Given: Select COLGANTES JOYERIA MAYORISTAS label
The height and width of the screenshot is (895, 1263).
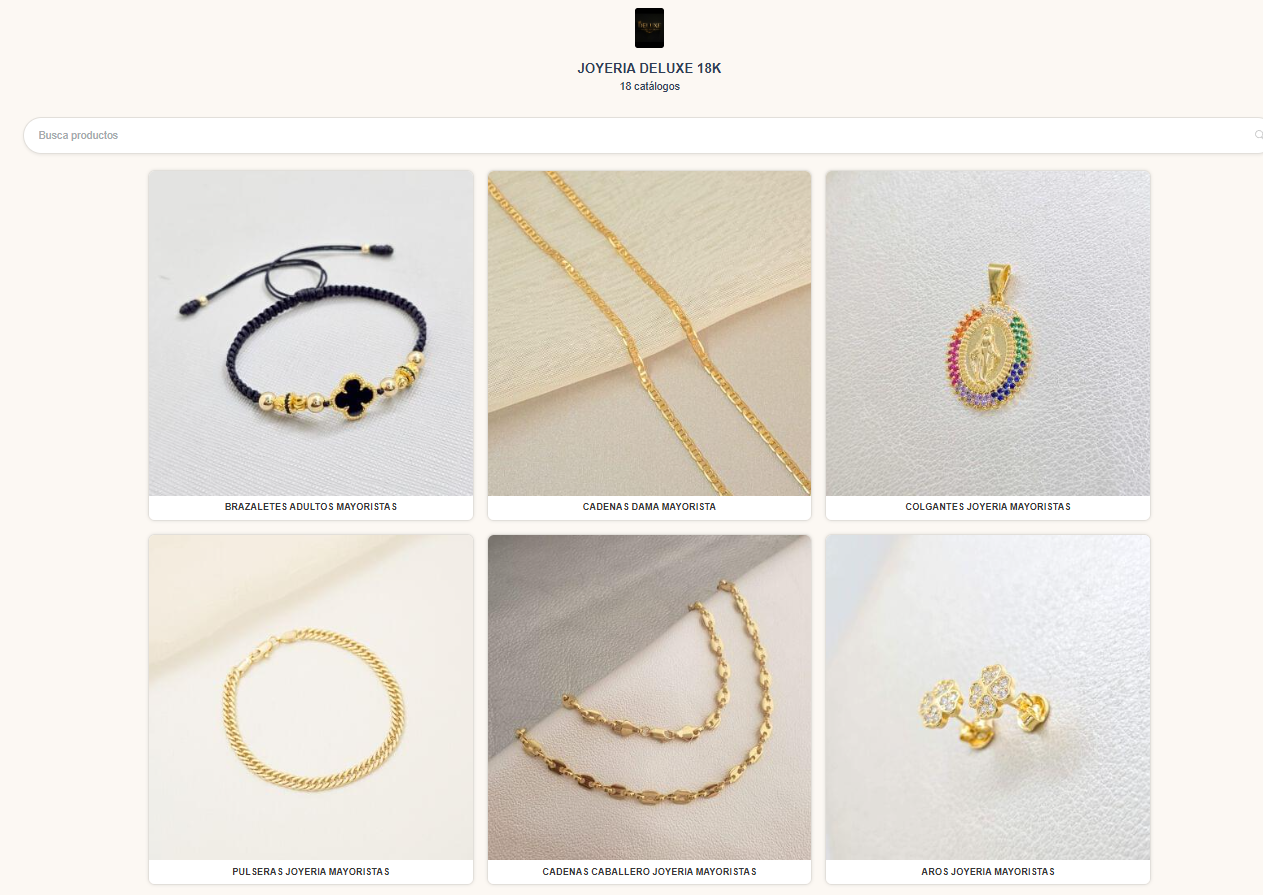Looking at the screenshot, I should pyautogui.click(x=988, y=507).
